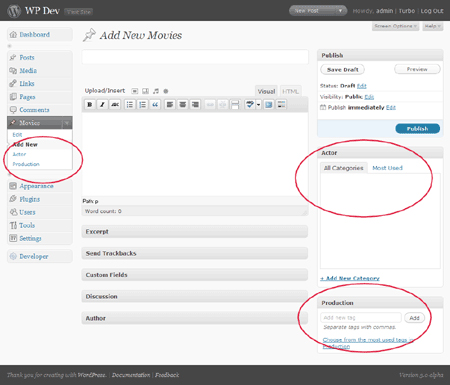450x385 pixels.
Task: Click the insert link icon
Action: 210,105
